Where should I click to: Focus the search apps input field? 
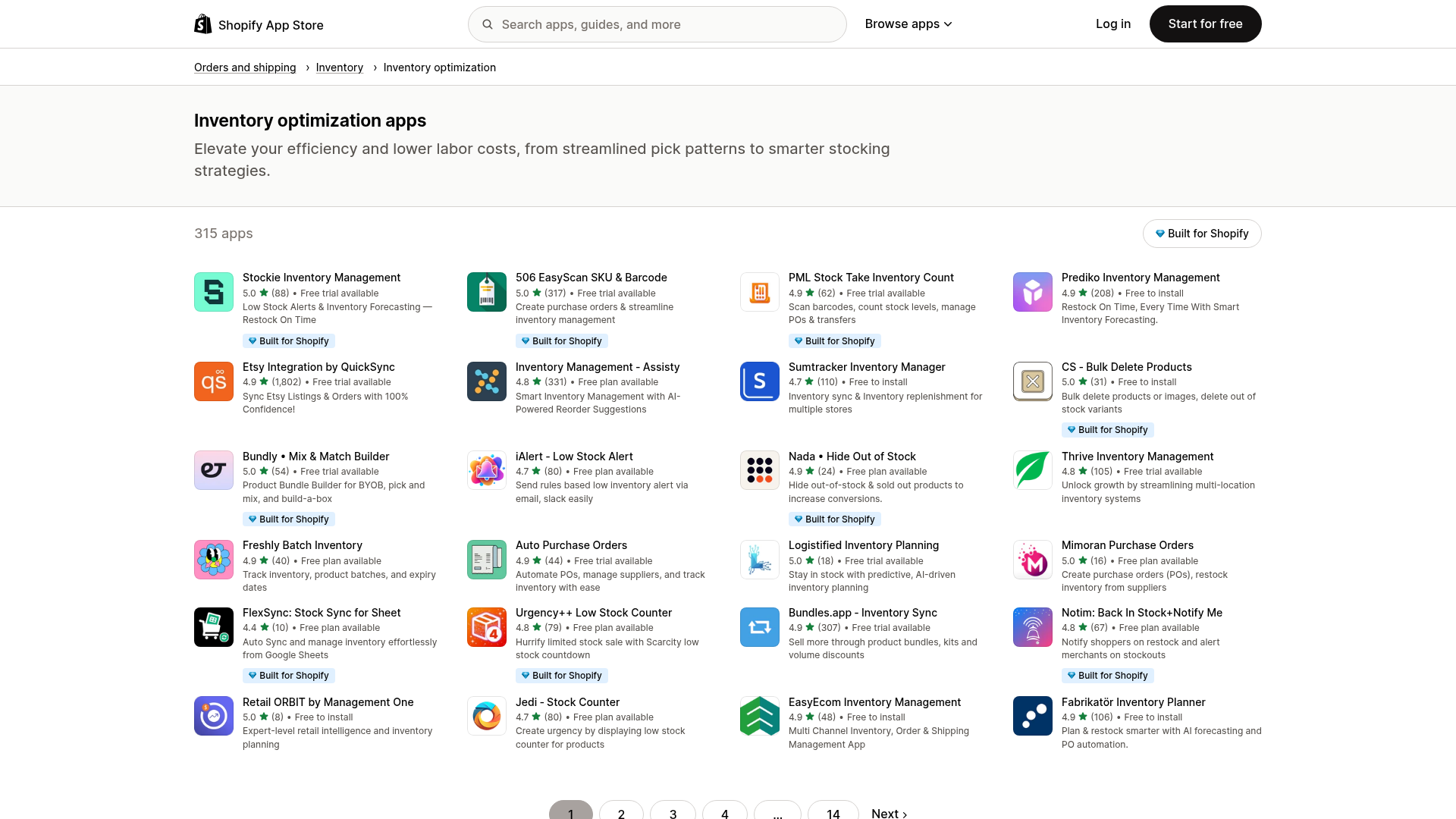(x=657, y=24)
